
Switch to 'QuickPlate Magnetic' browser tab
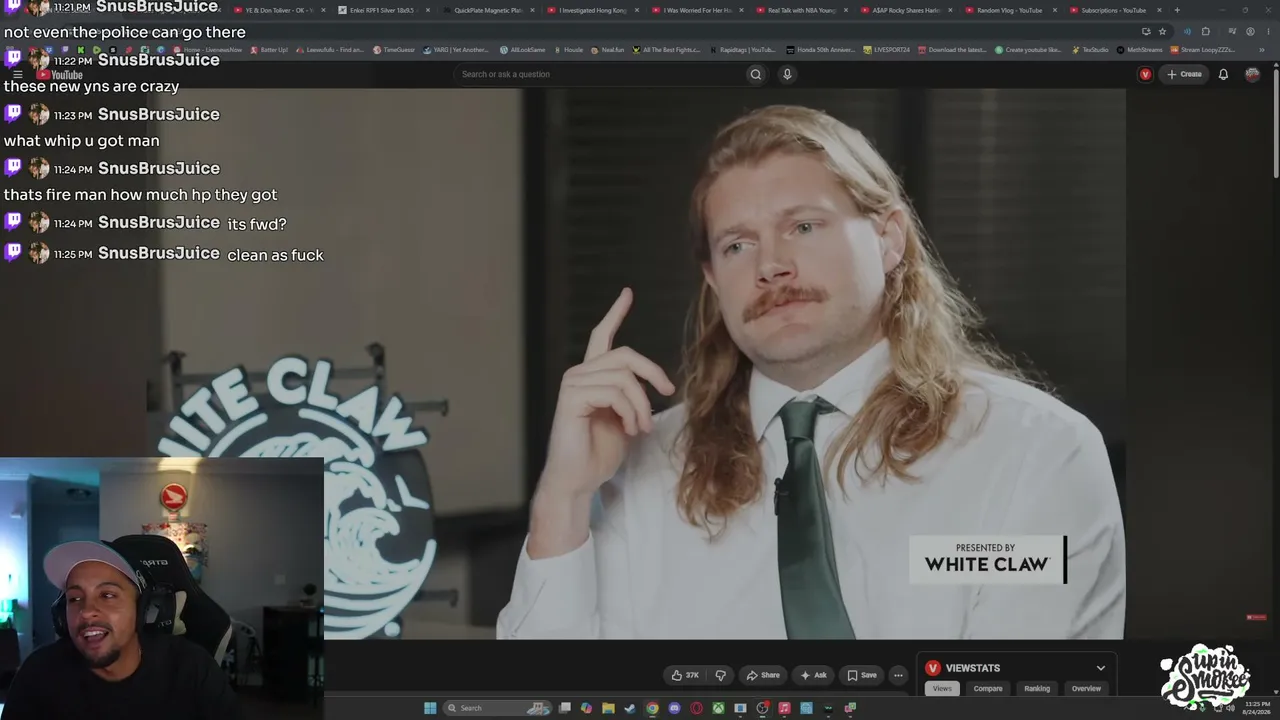(488, 10)
